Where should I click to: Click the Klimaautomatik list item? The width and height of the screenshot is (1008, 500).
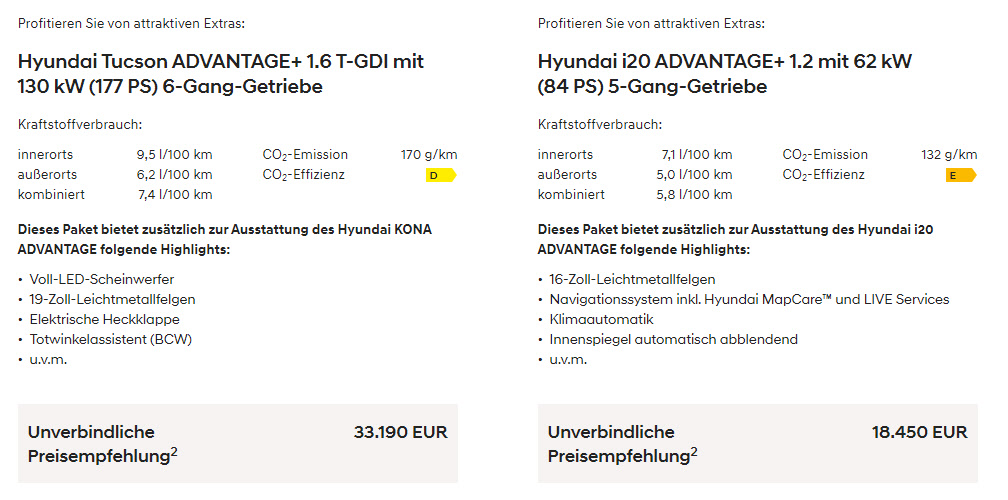[602, 319]
